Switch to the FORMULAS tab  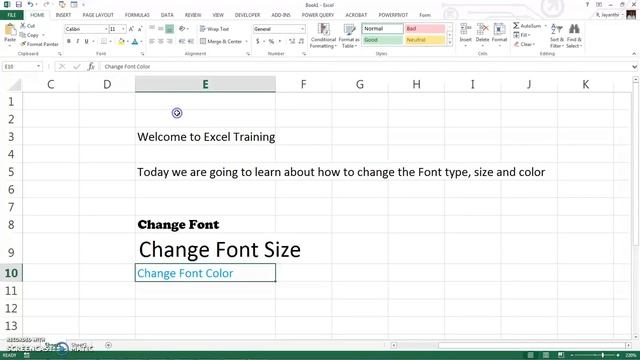click(x=137, y=15)
